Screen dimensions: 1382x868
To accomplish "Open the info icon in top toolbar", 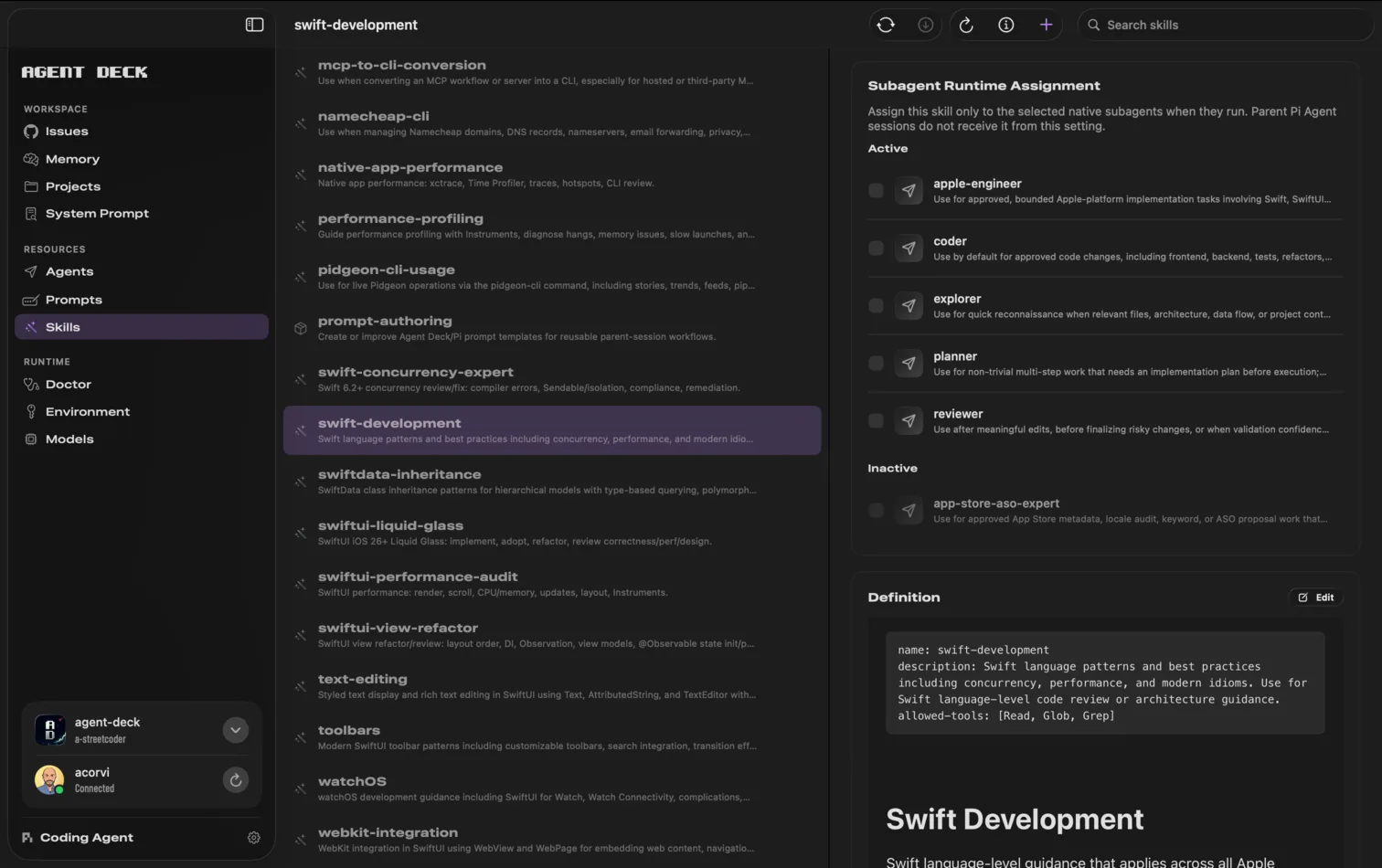I will 1006,25.
